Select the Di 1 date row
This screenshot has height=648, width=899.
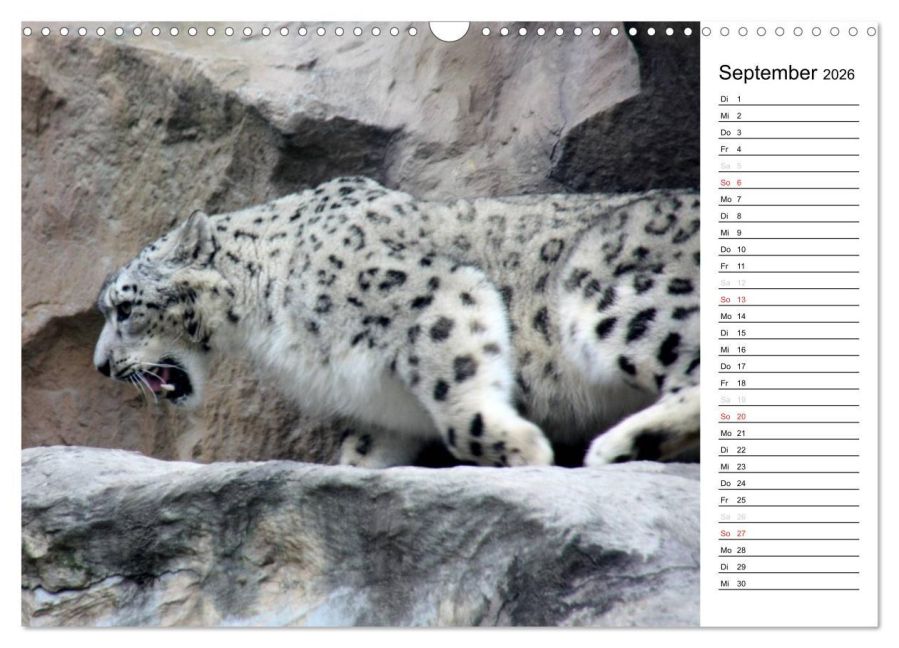click(x=789, y=99)
